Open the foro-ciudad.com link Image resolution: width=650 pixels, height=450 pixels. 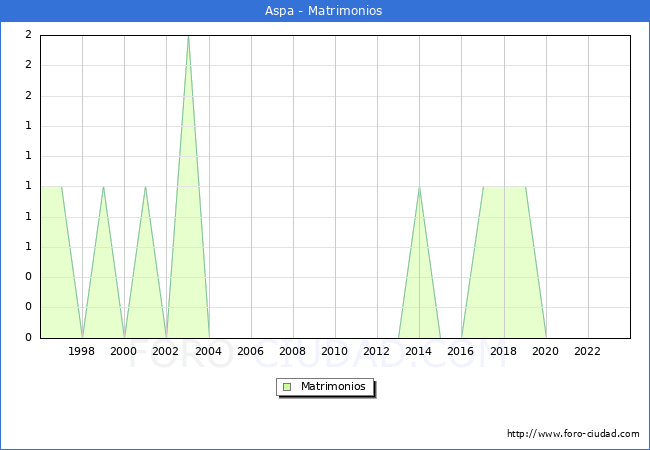click(x=573, y=434)
